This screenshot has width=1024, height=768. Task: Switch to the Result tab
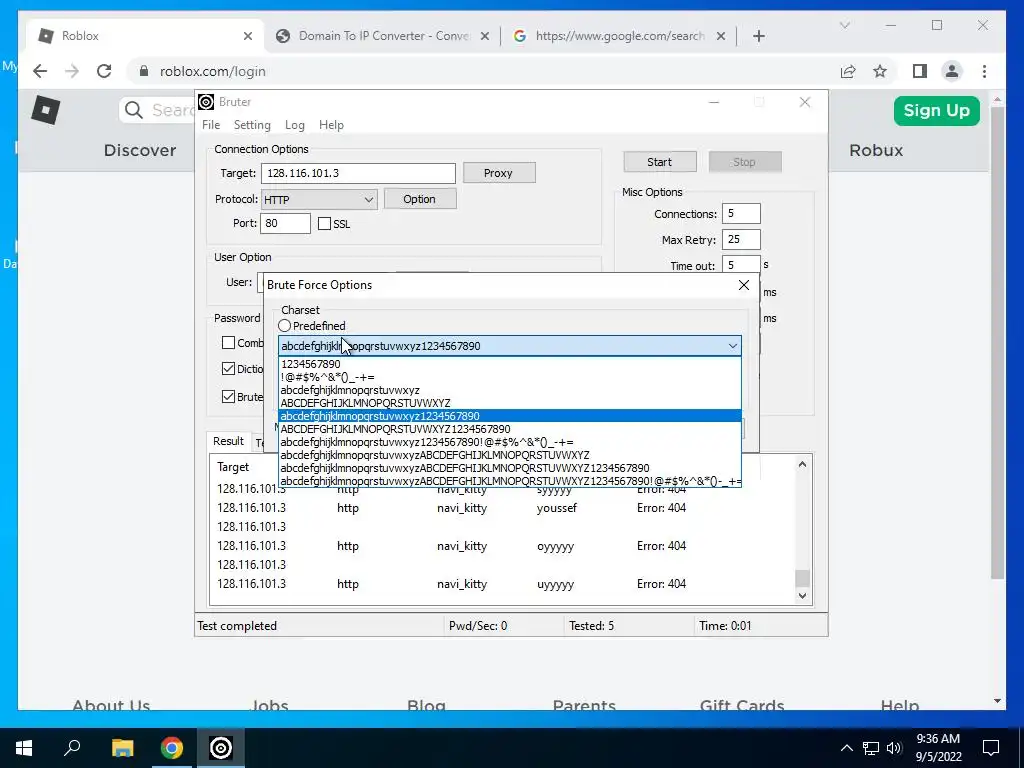(228, 441)
